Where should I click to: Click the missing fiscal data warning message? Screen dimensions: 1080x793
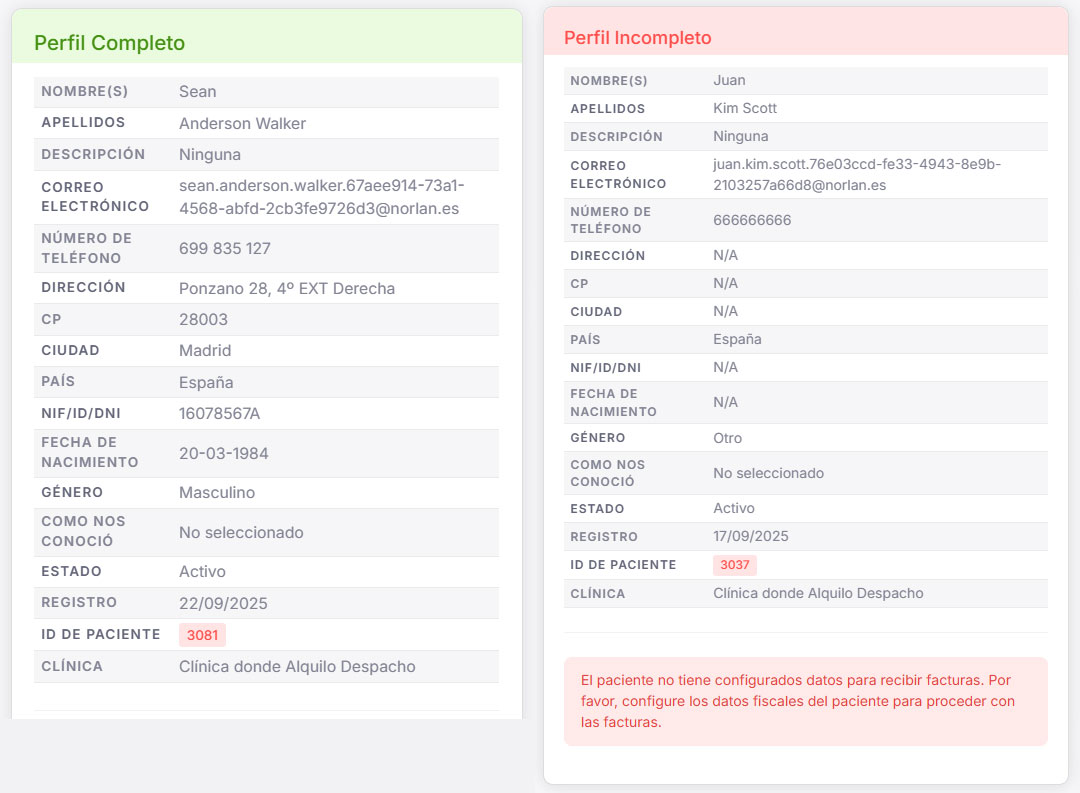coord(805,700)
